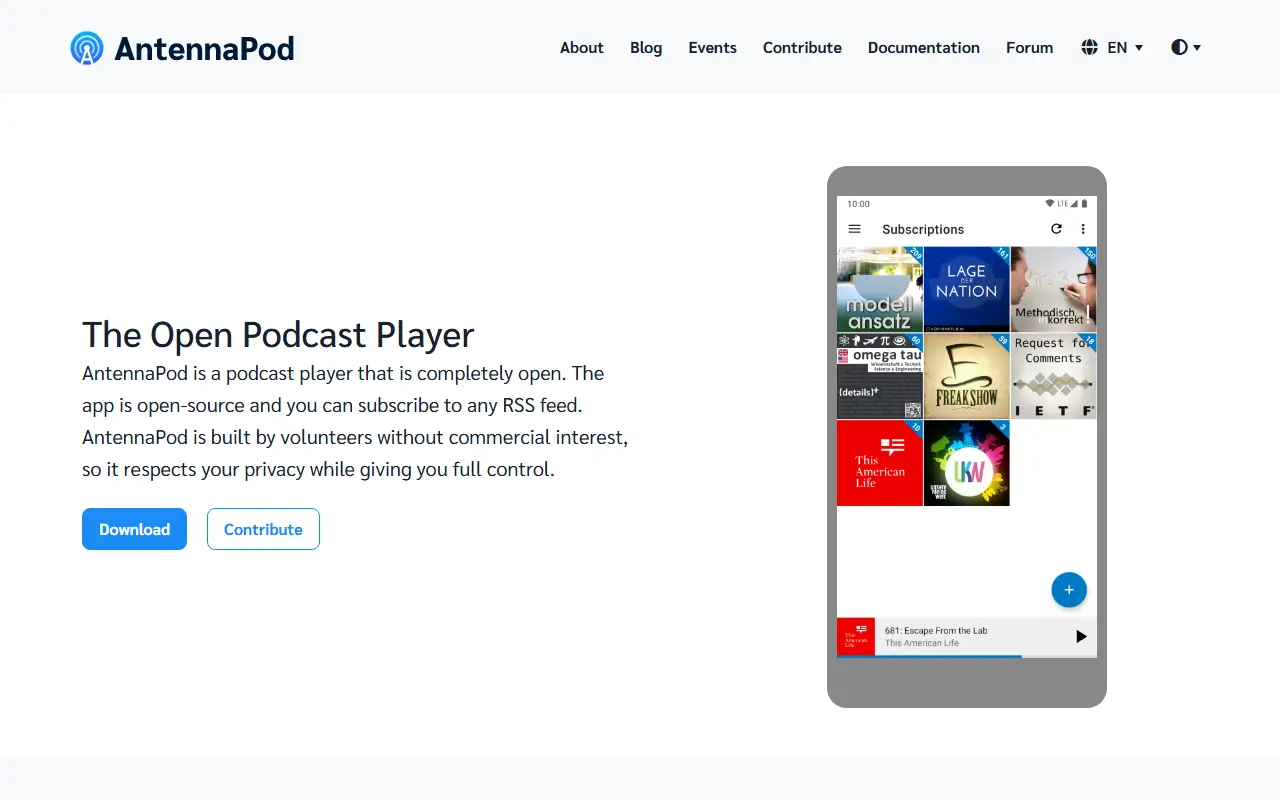Click the play button in mini player

[1080, 636]
